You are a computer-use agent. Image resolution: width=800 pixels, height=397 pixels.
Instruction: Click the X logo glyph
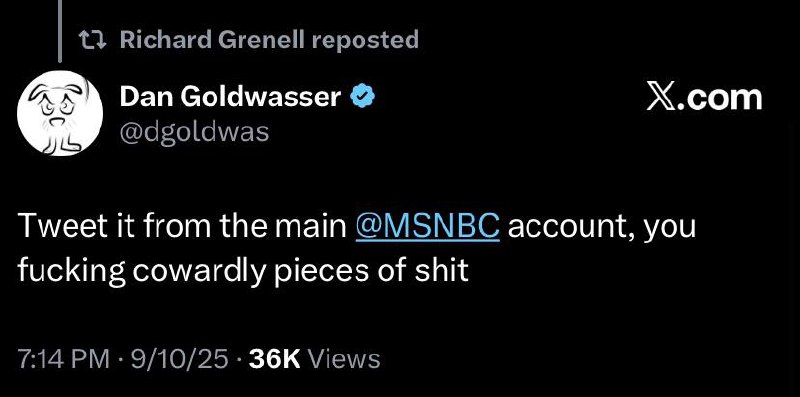(662, 98)
